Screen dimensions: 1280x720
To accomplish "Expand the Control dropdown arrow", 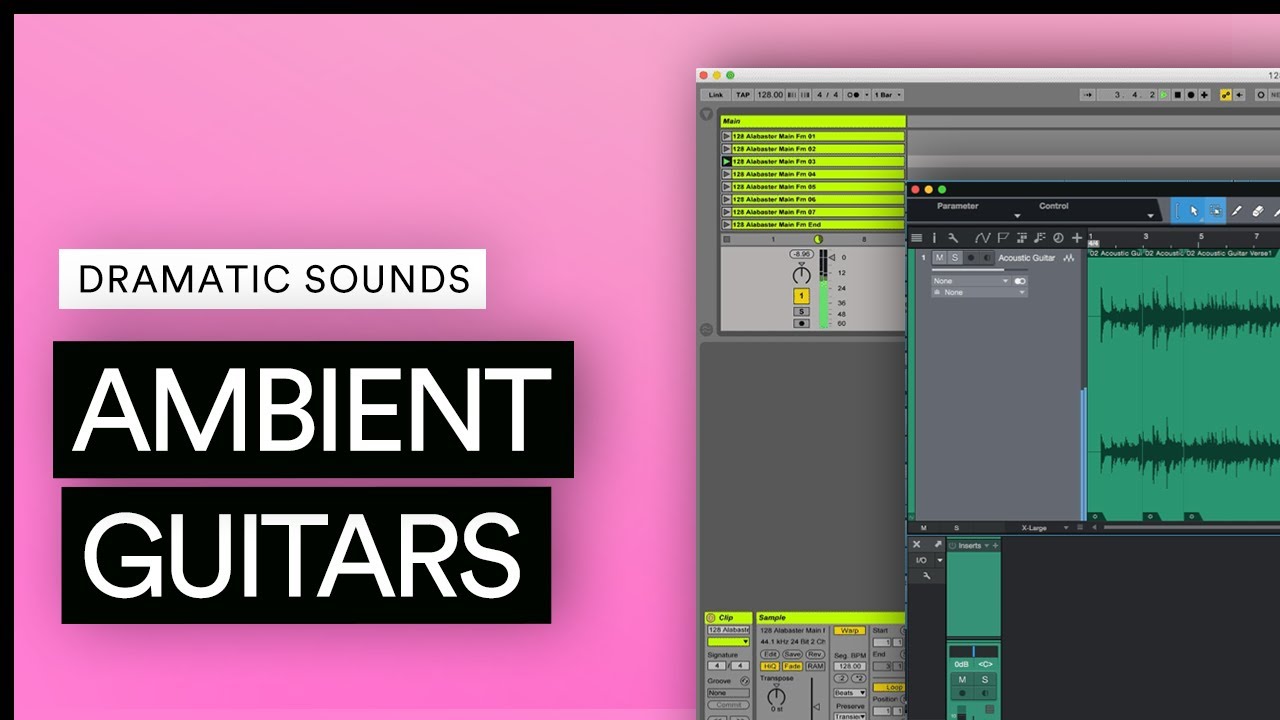I will (x=1151, y=216).
